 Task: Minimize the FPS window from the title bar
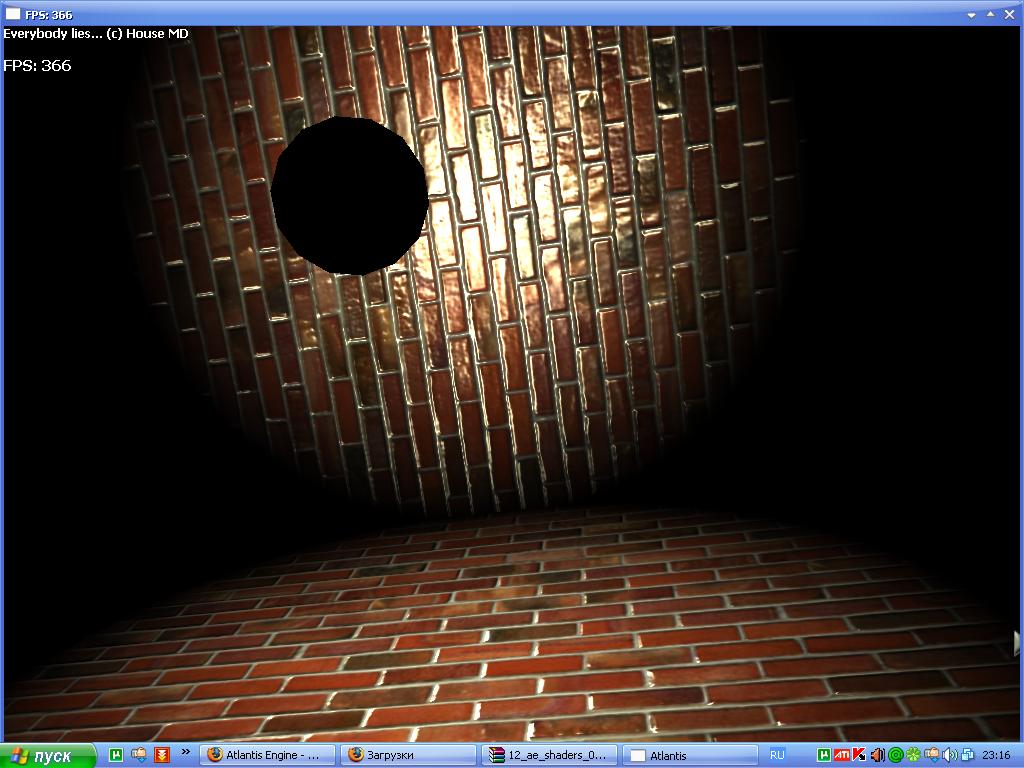tap(969, 15)
